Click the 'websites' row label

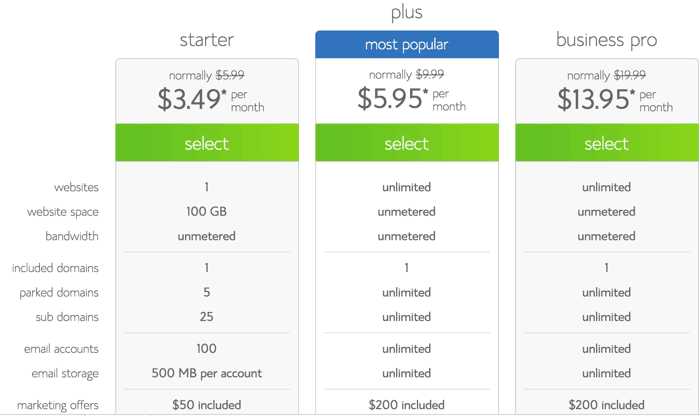pyautogui.click(x=76, y=187)
